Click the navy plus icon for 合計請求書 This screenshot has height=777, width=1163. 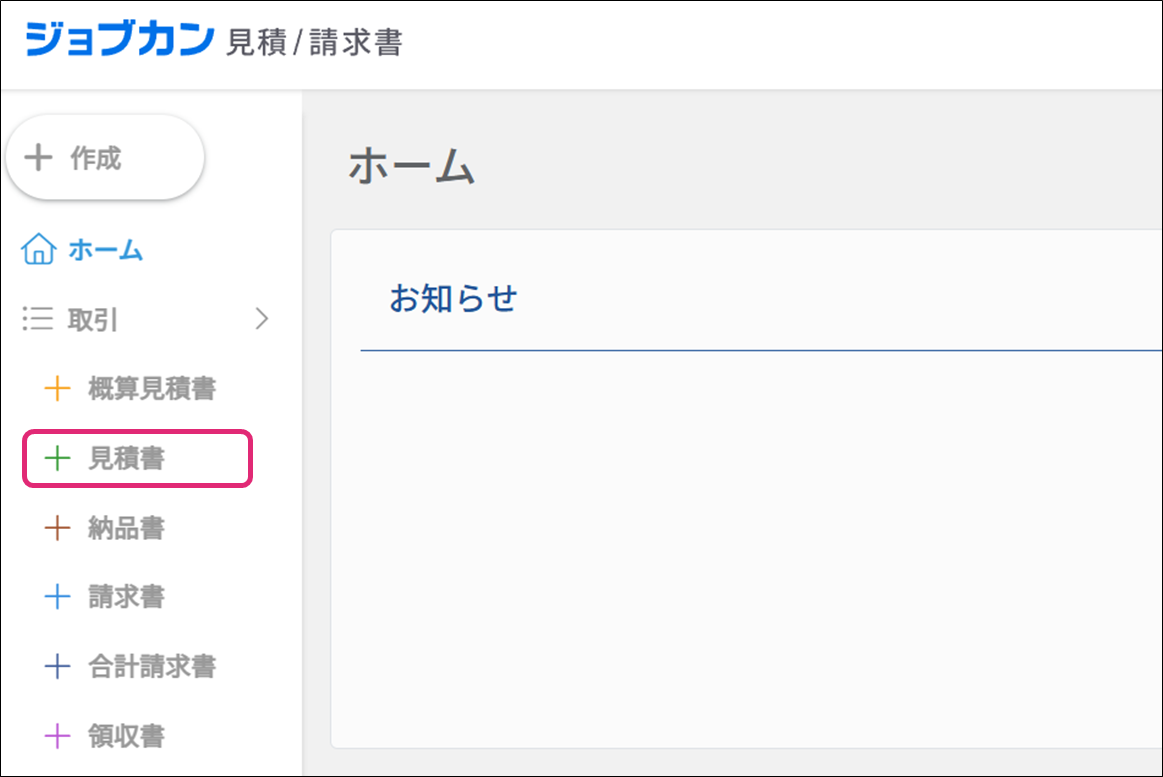click(58, 666)
